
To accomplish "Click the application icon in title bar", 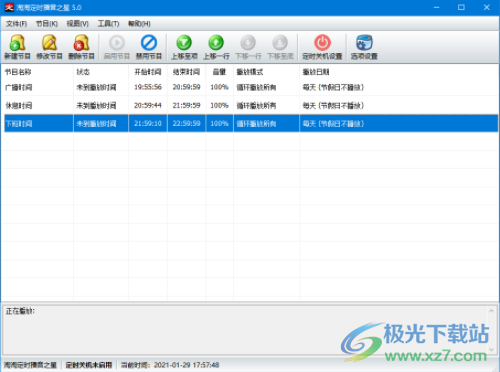I will click(x=9, y=7).
